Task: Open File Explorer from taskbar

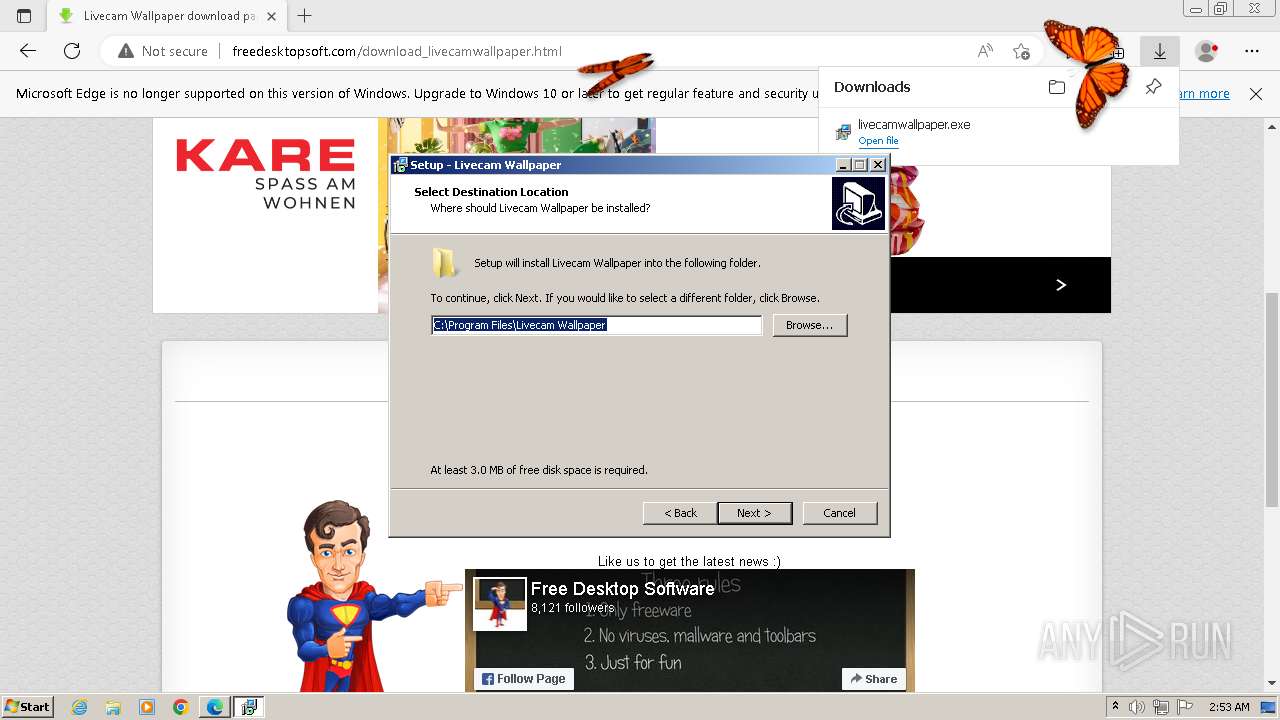Action: pos(113,707)
